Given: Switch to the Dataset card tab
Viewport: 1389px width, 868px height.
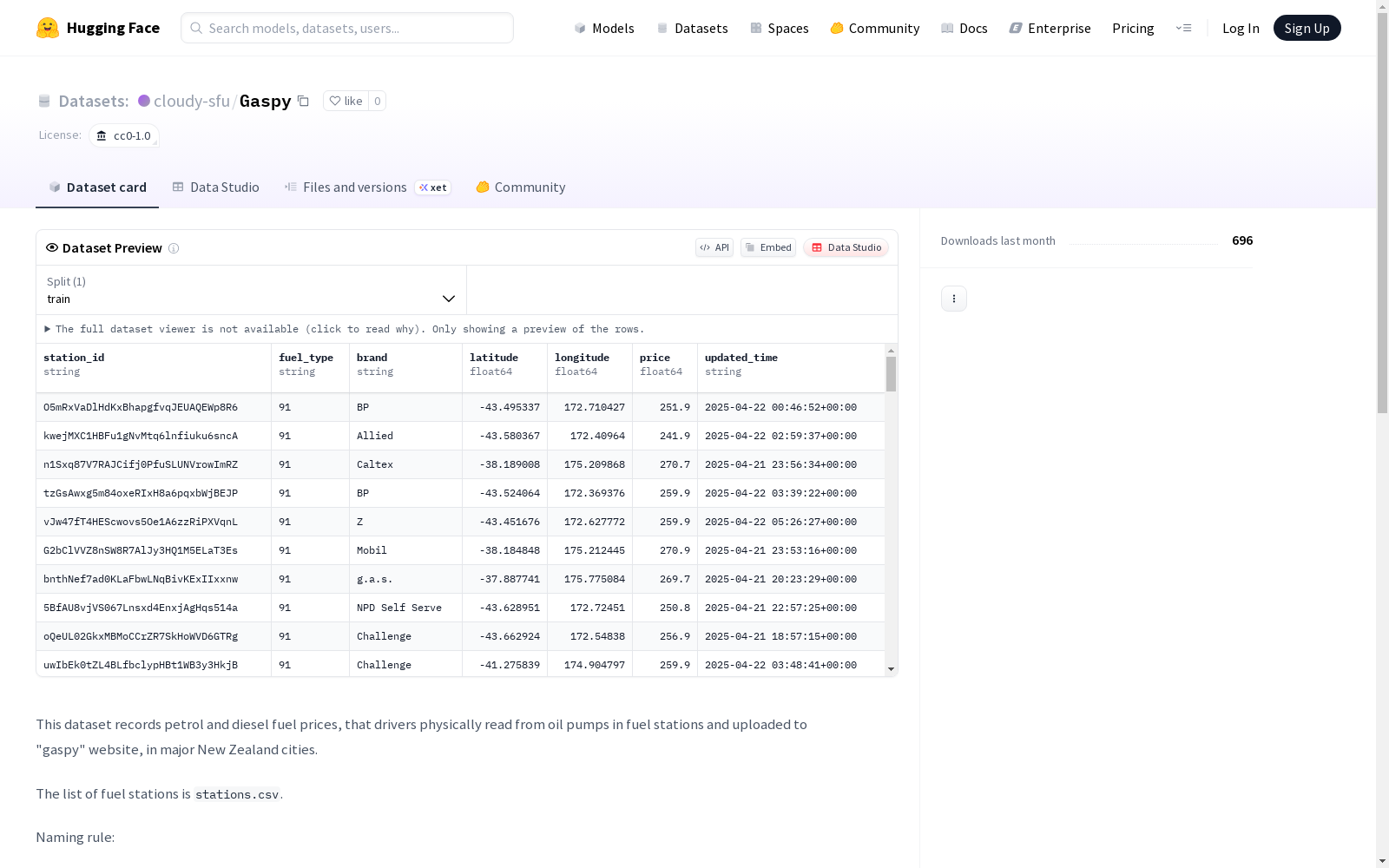Looking at the screenshot, I should (x=97, y=187).
